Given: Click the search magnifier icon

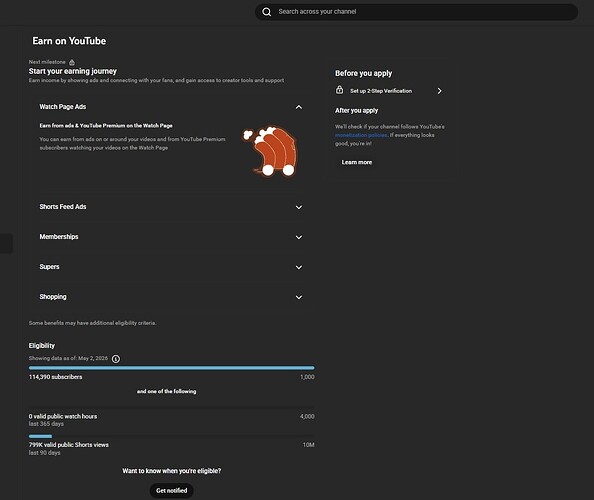Looking at the screenshot, I should pyautogui.click(x=267, y=12).
